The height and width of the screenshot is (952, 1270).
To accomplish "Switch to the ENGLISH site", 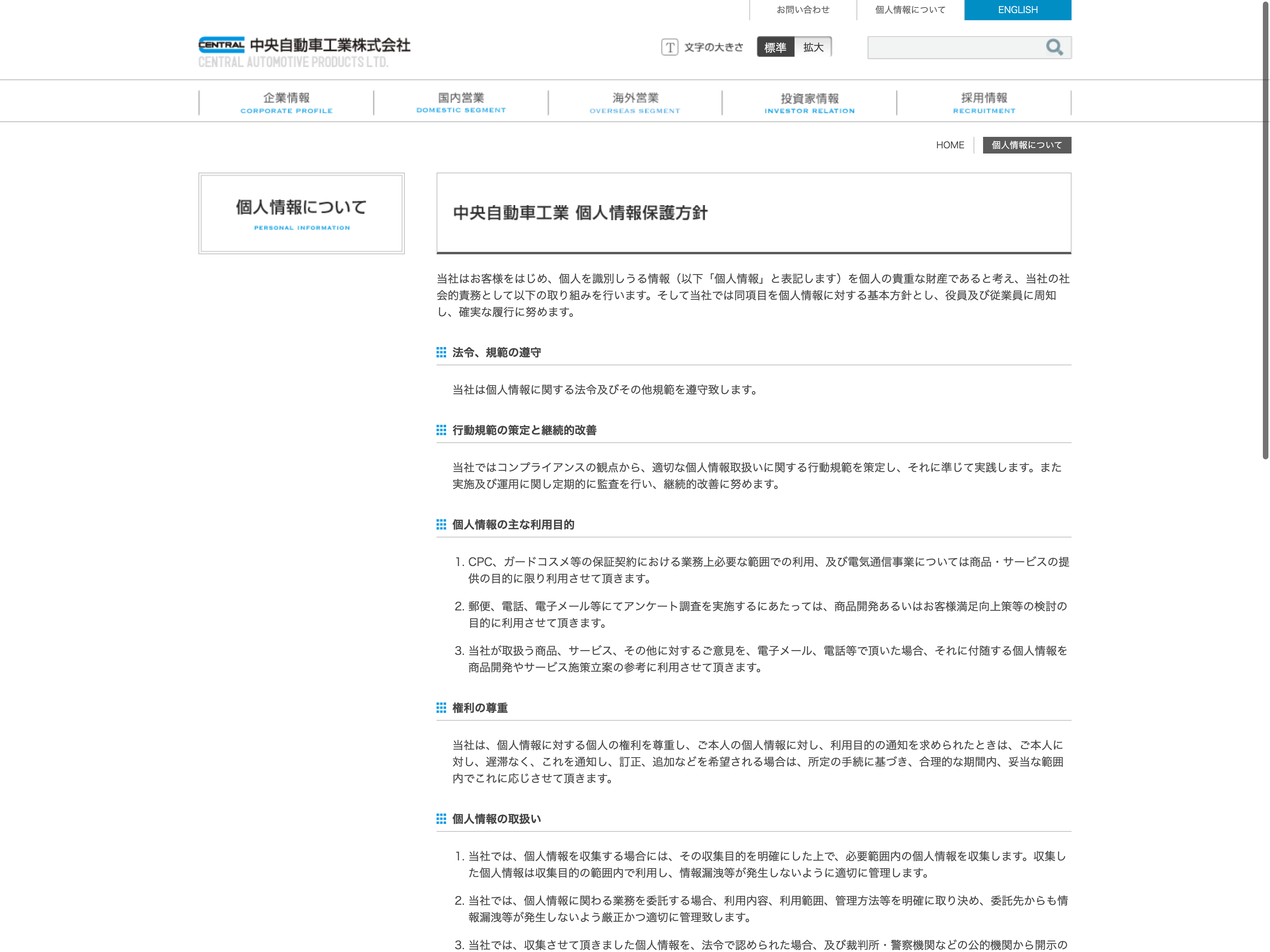I will tap(1017, 10).
